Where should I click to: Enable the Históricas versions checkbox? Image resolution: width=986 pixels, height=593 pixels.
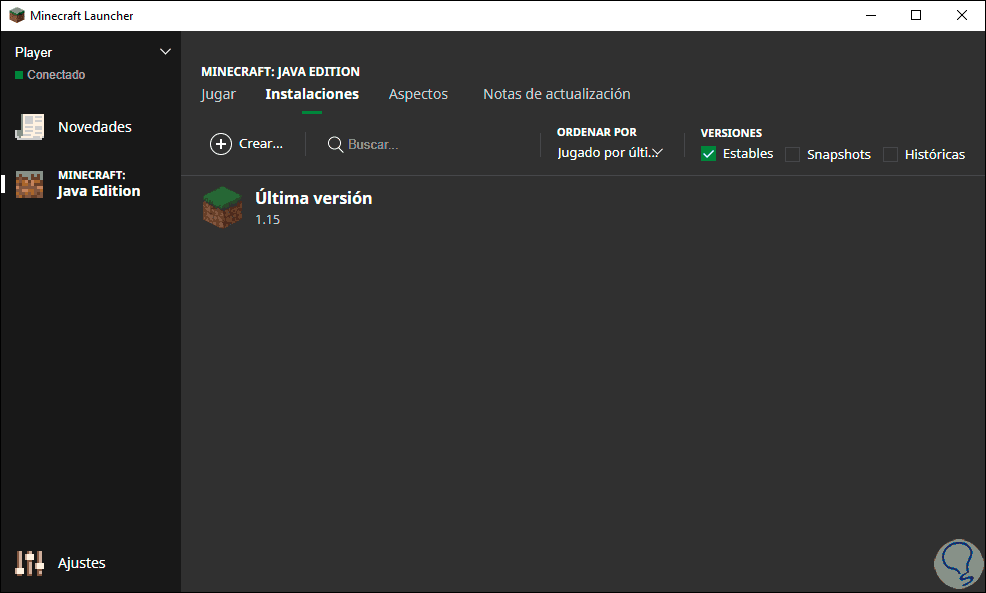[890, 155]
